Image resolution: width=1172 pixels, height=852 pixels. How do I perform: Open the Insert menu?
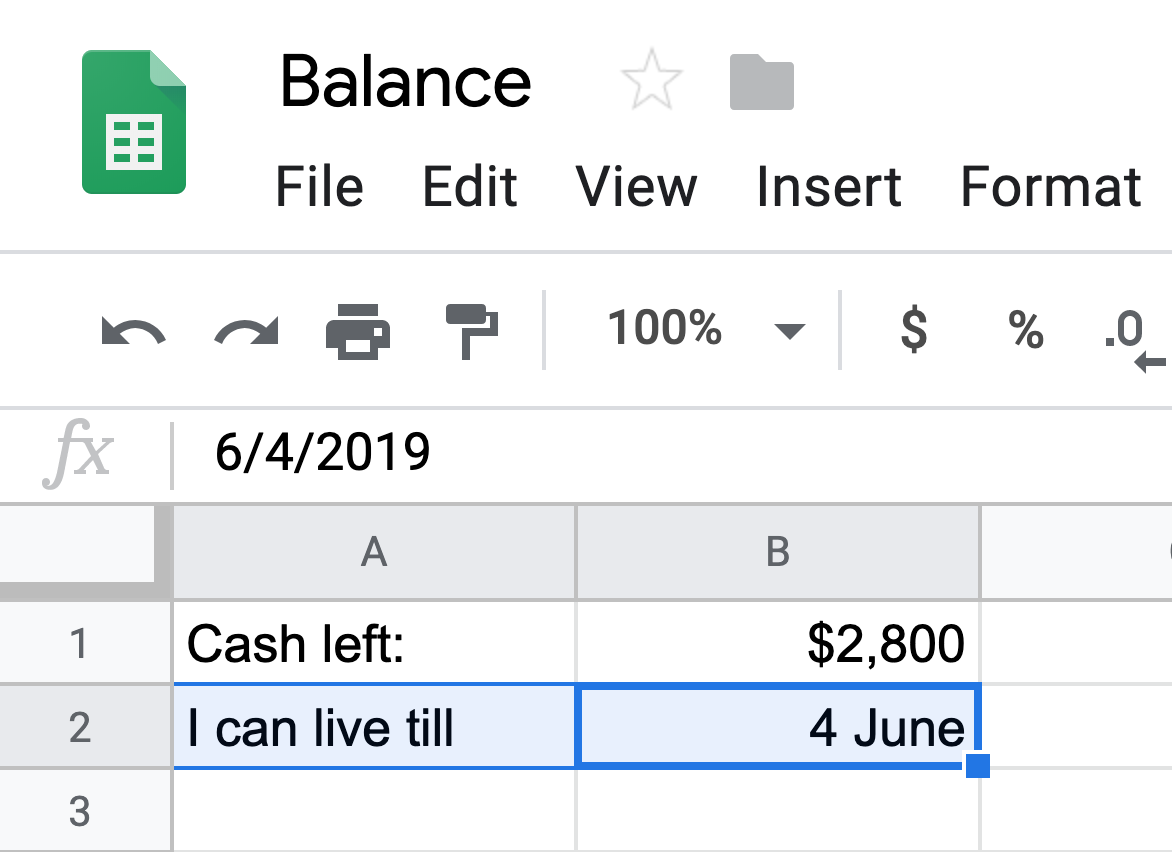coord(829,186)
